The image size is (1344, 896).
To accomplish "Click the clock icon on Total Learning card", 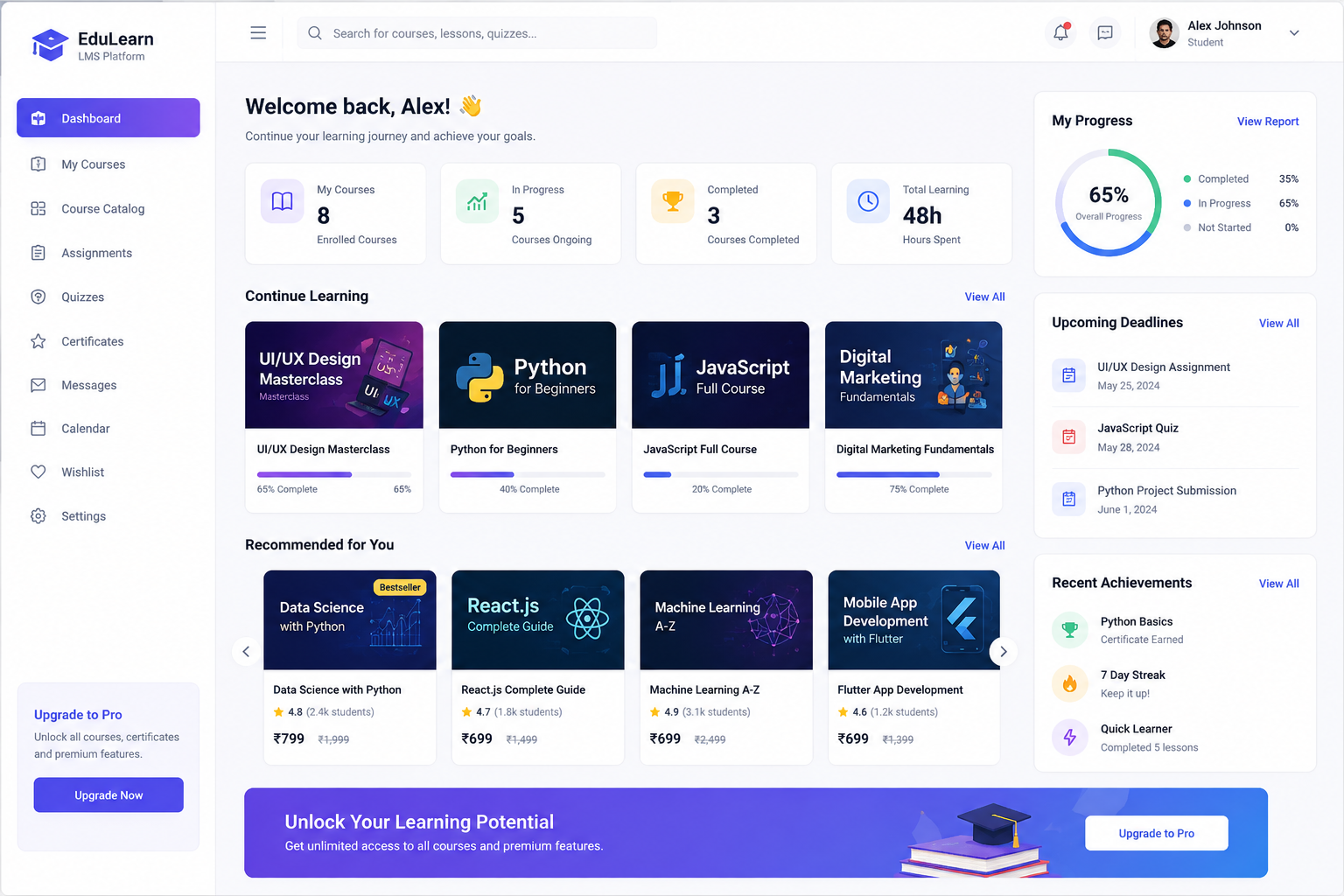I will (x=868, y=202).
